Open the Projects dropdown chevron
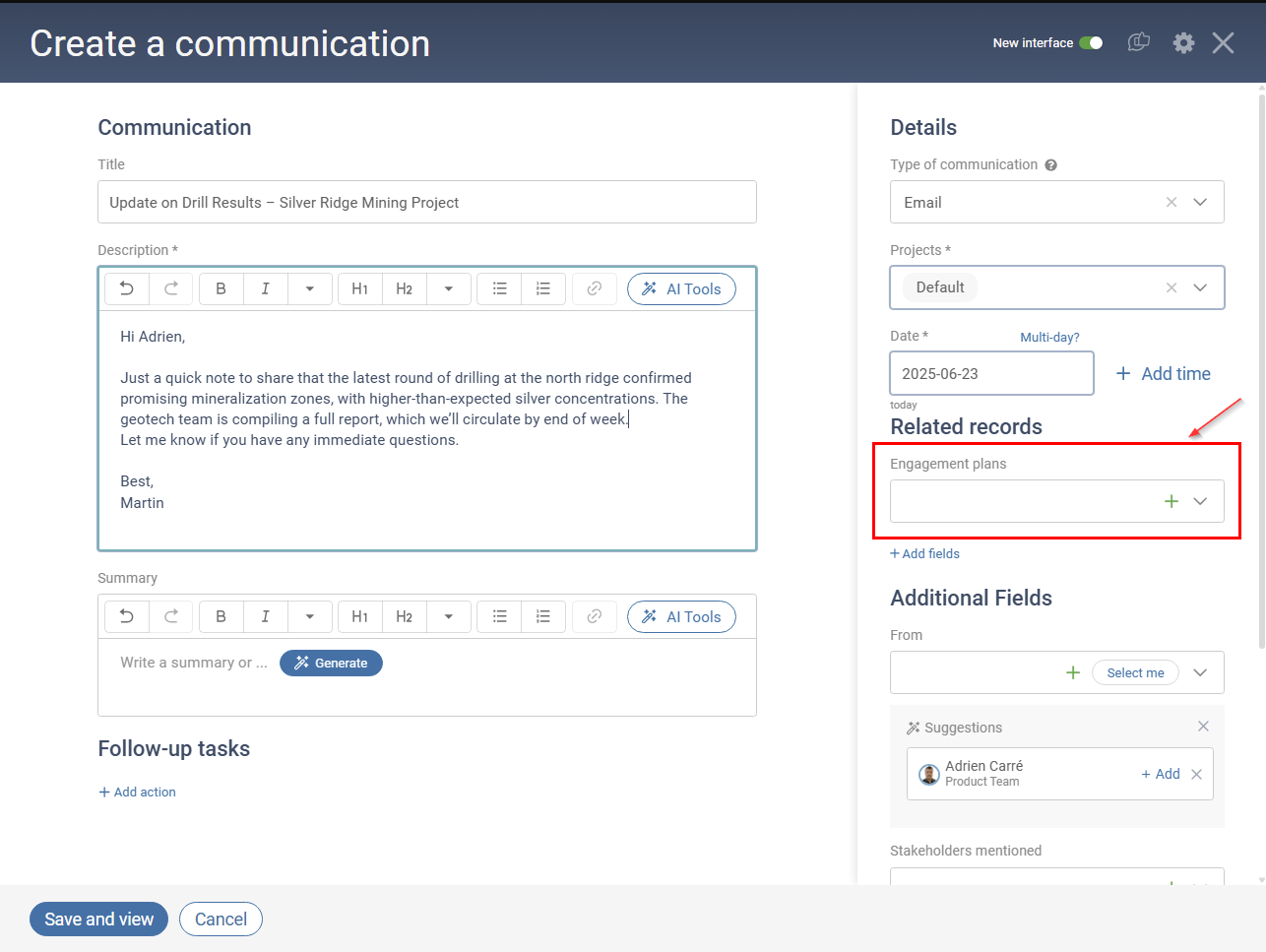The height and width of the screenshot is (952, 1266). (1200, 287)
